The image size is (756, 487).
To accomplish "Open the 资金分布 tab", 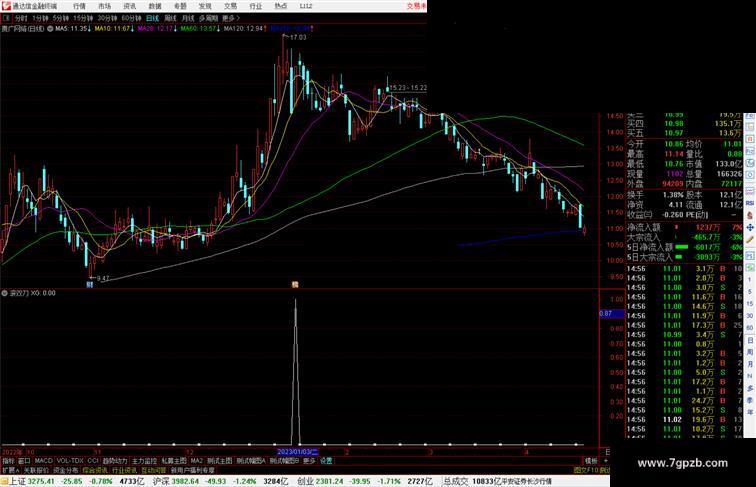I will pos(66,470).
